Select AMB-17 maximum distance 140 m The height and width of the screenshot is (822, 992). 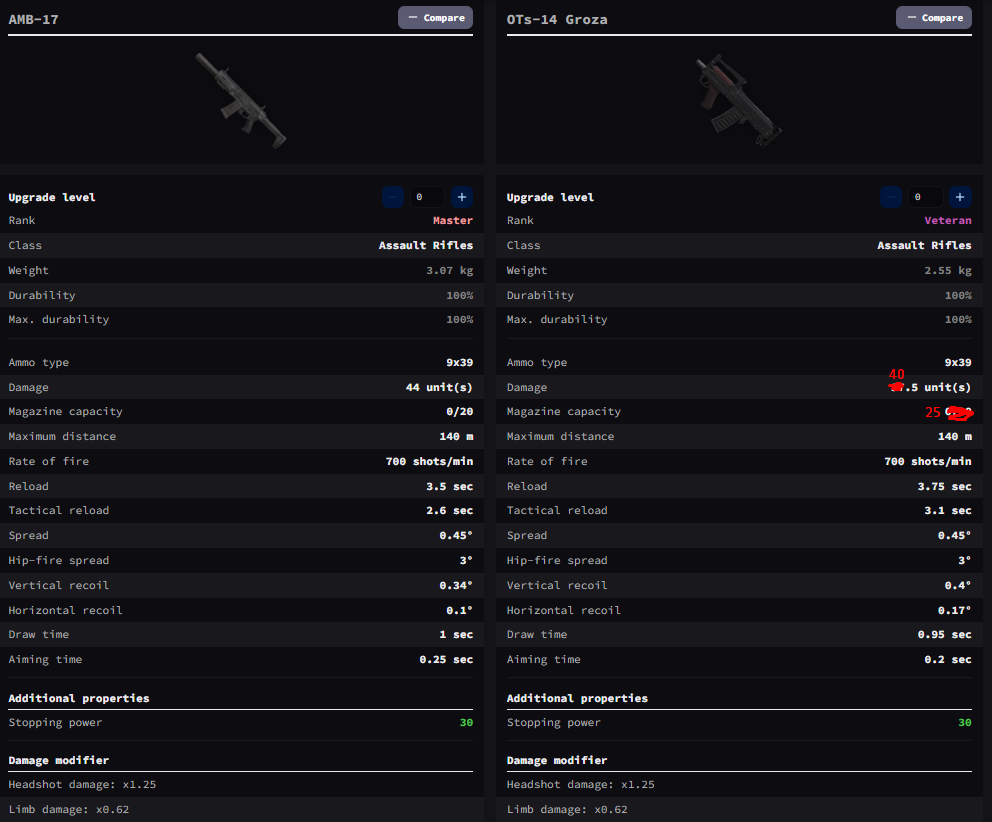point(456,436)
